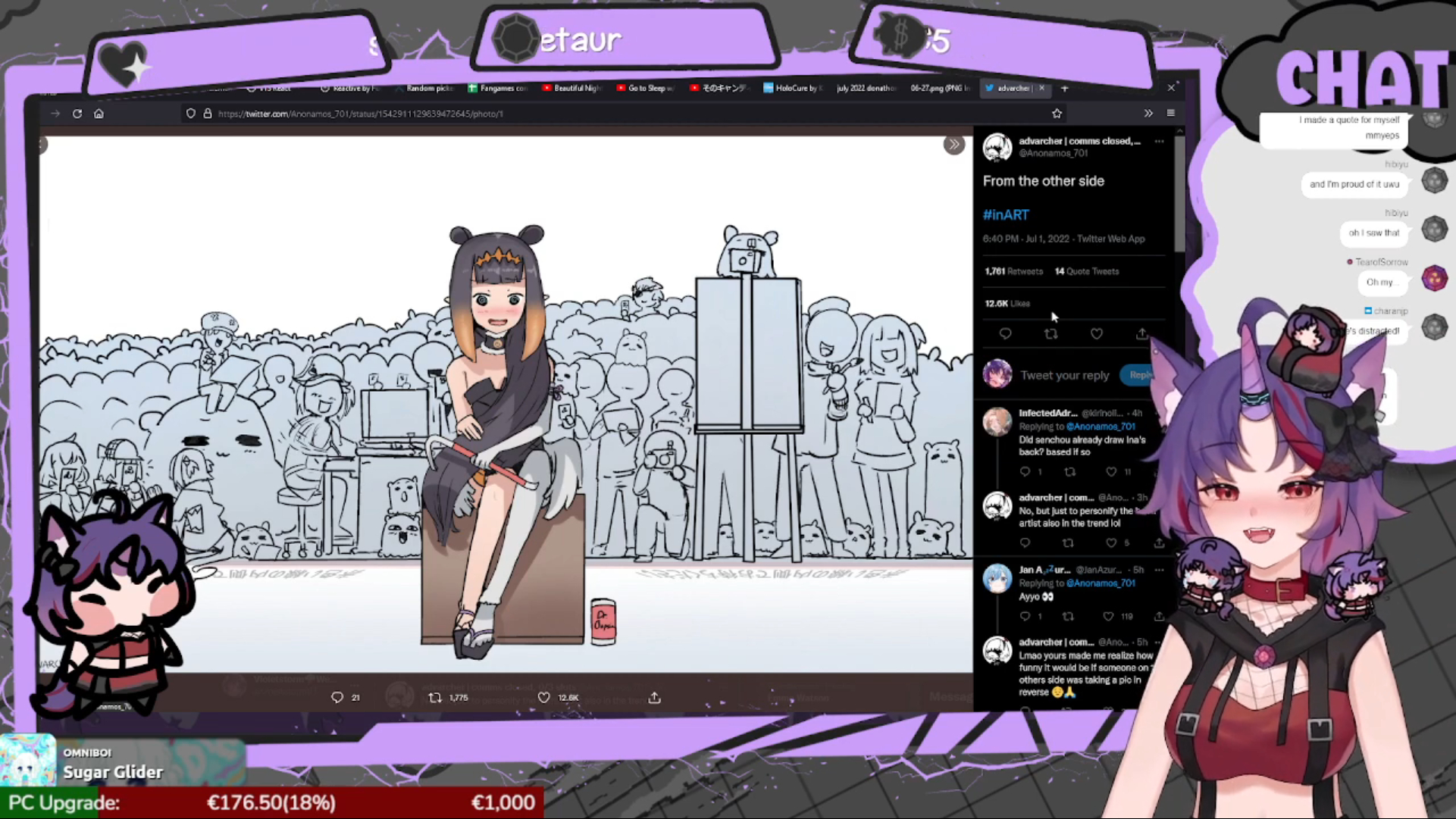The image size is (1456, 819).
Task: Share advarcher's 'No, but just to personify' comment
Action: tap(1159, 543)
